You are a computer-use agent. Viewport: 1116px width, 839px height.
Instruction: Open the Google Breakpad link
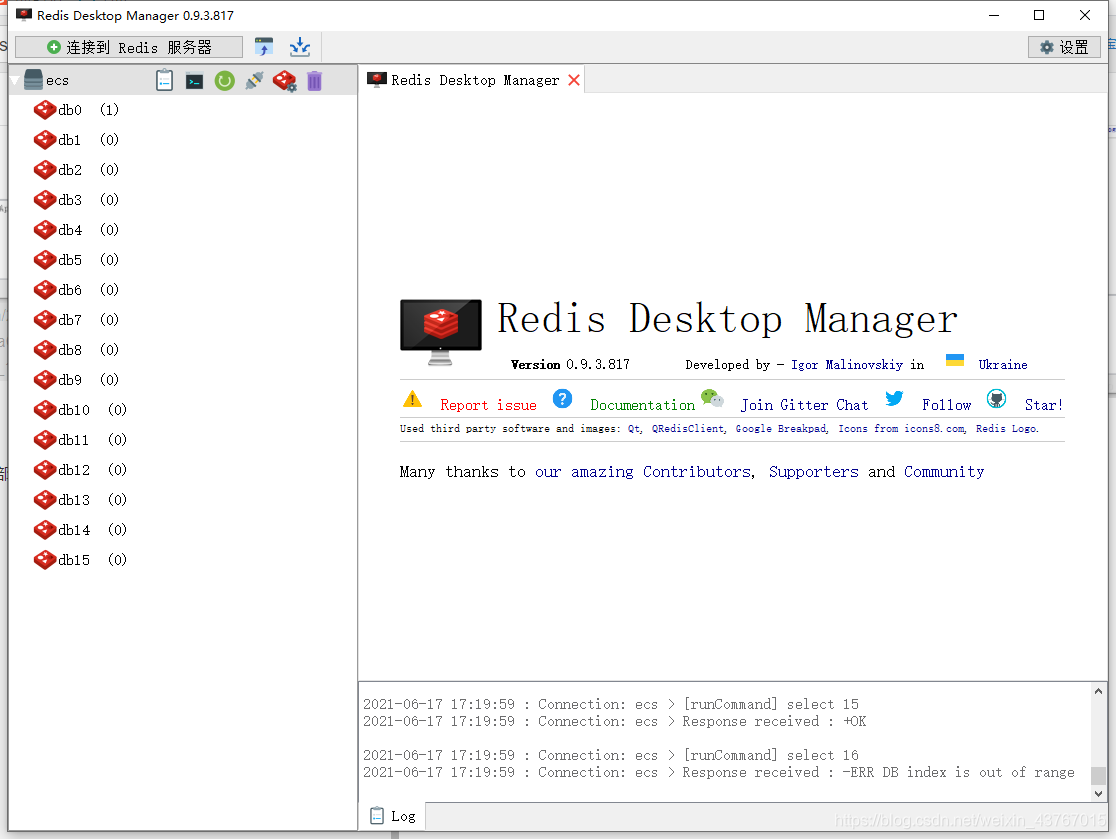tap(781, 428)
